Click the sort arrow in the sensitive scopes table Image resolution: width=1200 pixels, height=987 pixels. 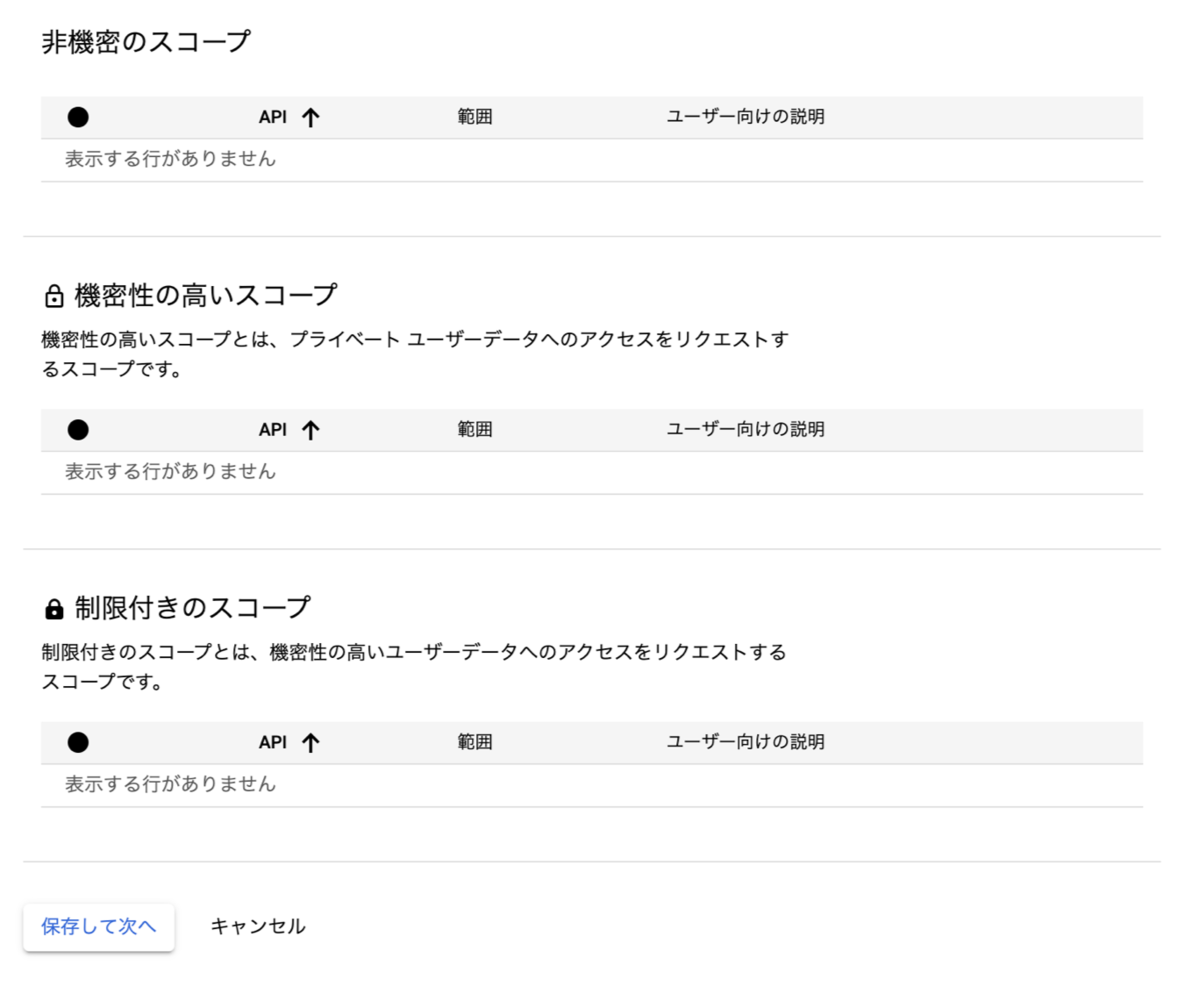(x=311, y=429)
